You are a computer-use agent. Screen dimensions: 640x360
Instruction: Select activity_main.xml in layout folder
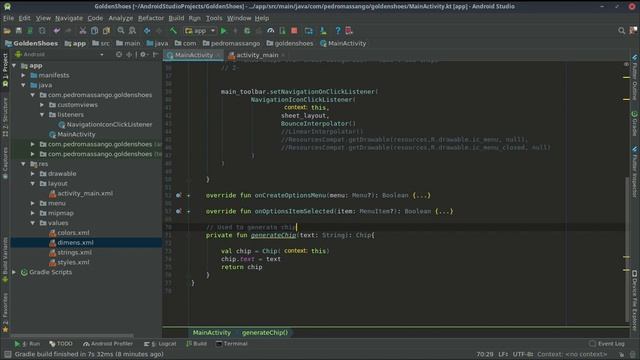81,193
